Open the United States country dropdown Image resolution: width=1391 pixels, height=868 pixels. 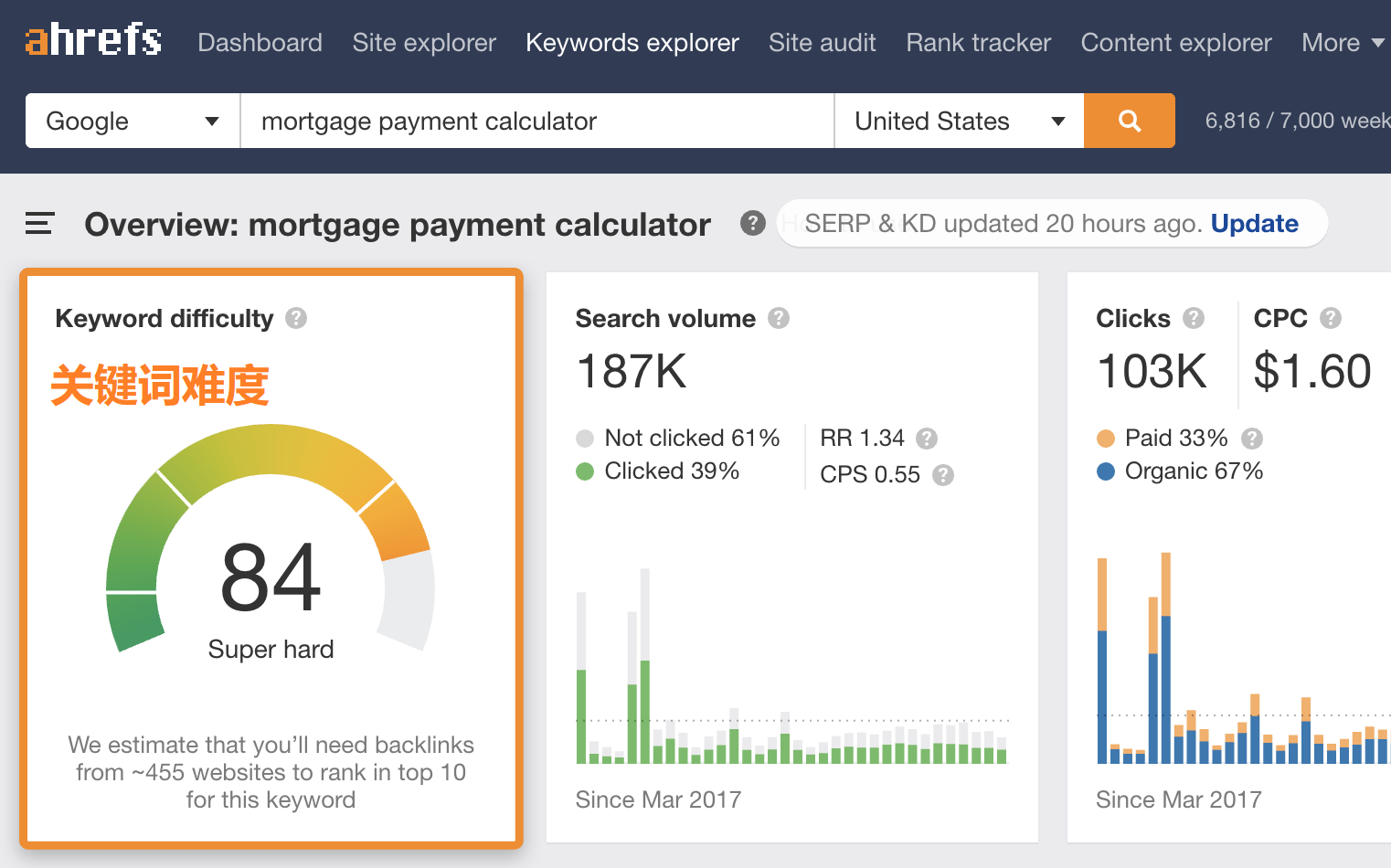[x=958, y=120]
